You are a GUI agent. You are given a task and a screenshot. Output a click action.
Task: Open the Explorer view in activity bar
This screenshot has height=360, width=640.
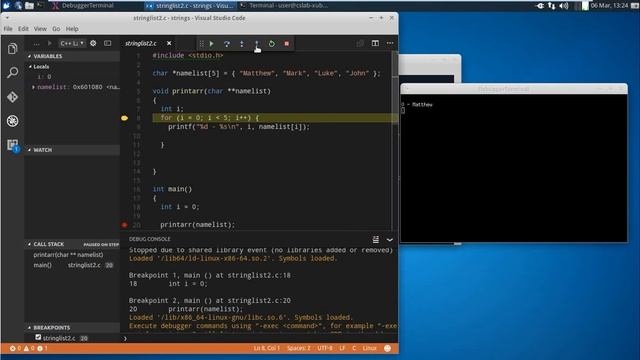coord(13,49)
